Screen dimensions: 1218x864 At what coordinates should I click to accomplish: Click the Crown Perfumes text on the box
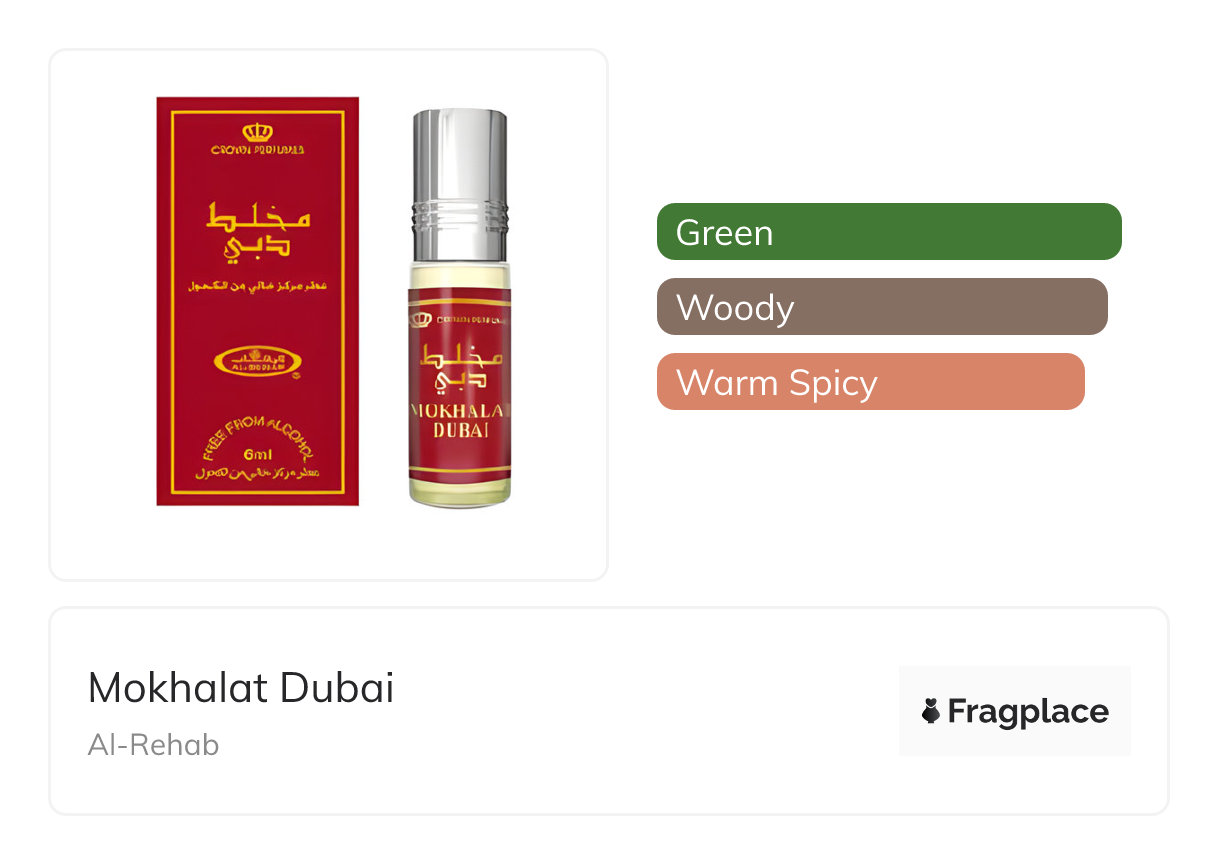point(258,150)
